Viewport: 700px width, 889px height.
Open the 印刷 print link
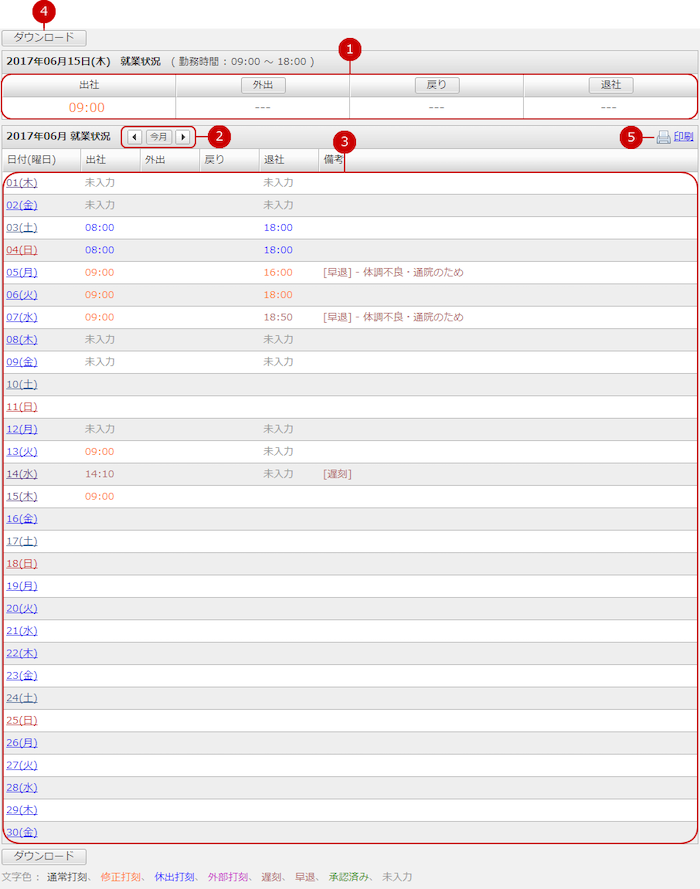[x=683, y=137]
